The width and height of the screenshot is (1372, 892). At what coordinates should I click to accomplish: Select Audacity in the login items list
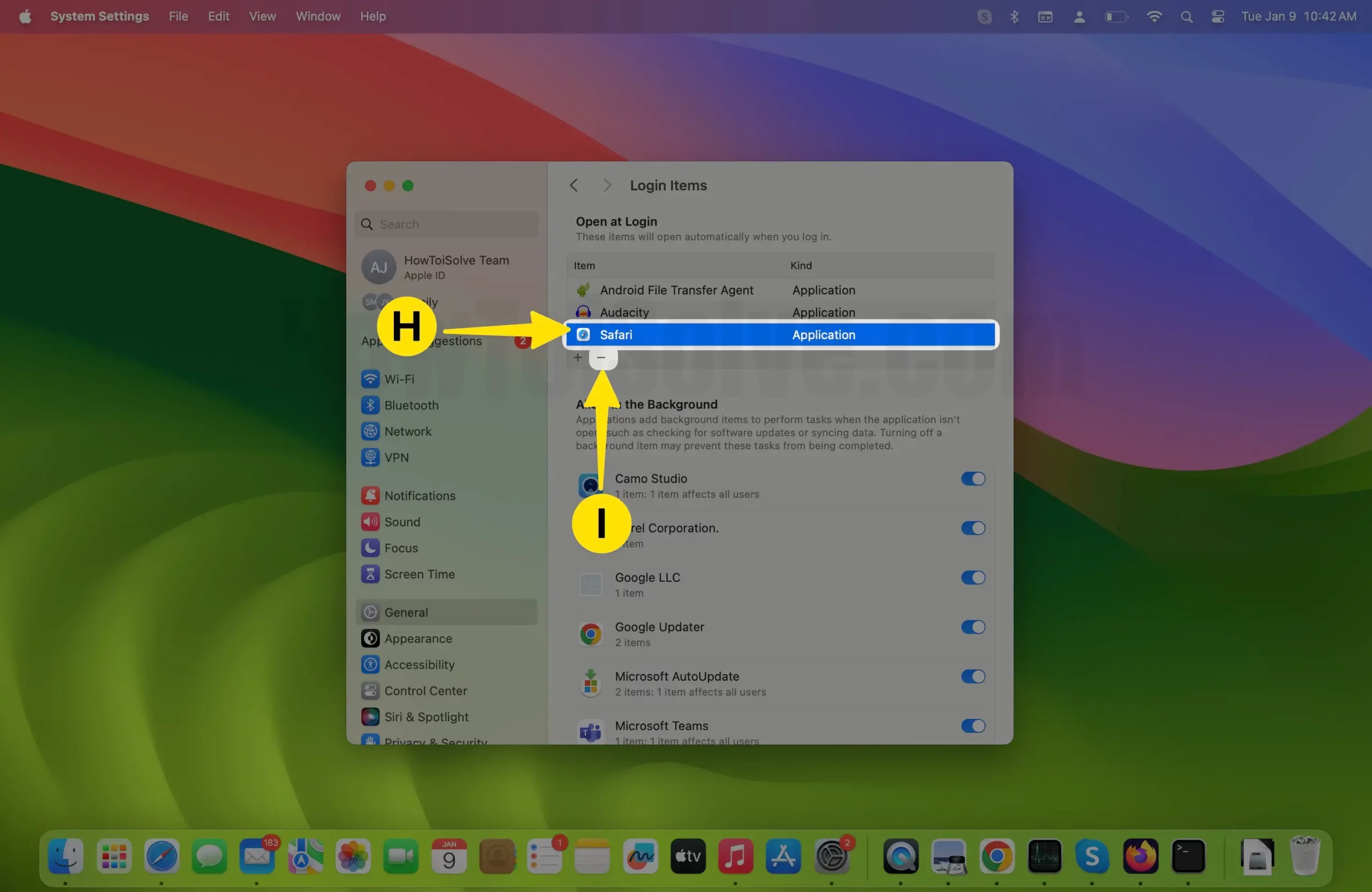[x=624, y=312]
